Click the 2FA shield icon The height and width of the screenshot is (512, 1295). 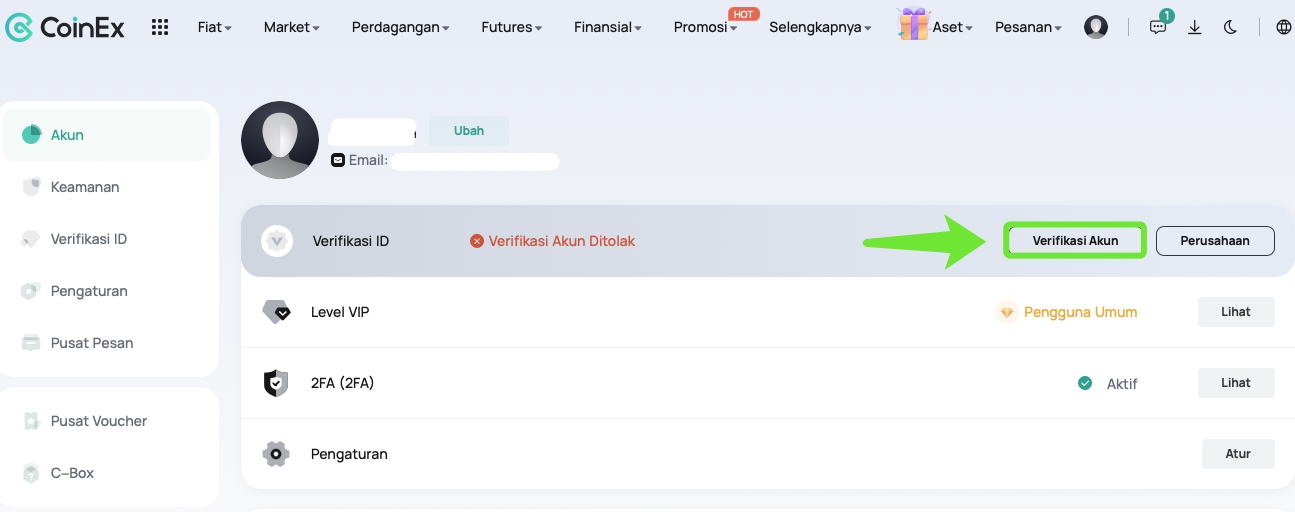(276, 383)
